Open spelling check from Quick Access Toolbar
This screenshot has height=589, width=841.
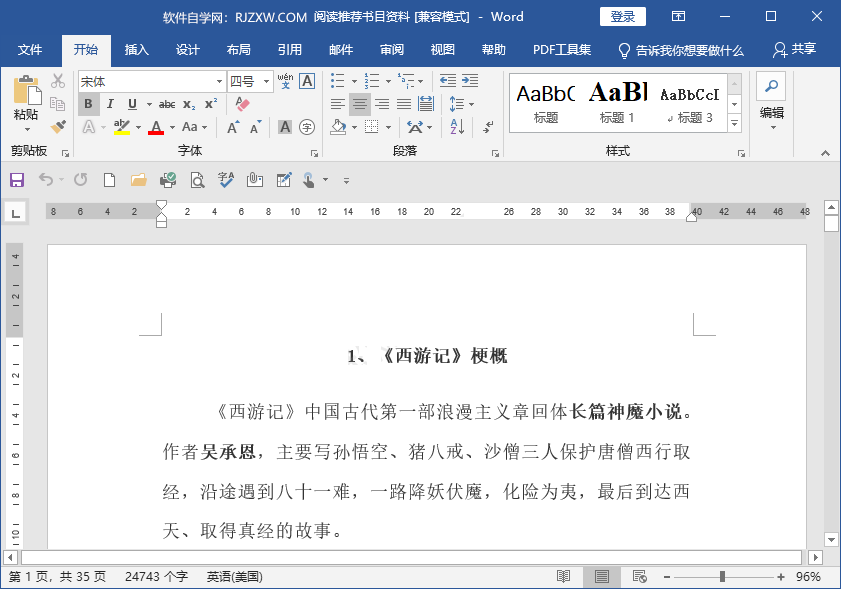pos(224,180)
